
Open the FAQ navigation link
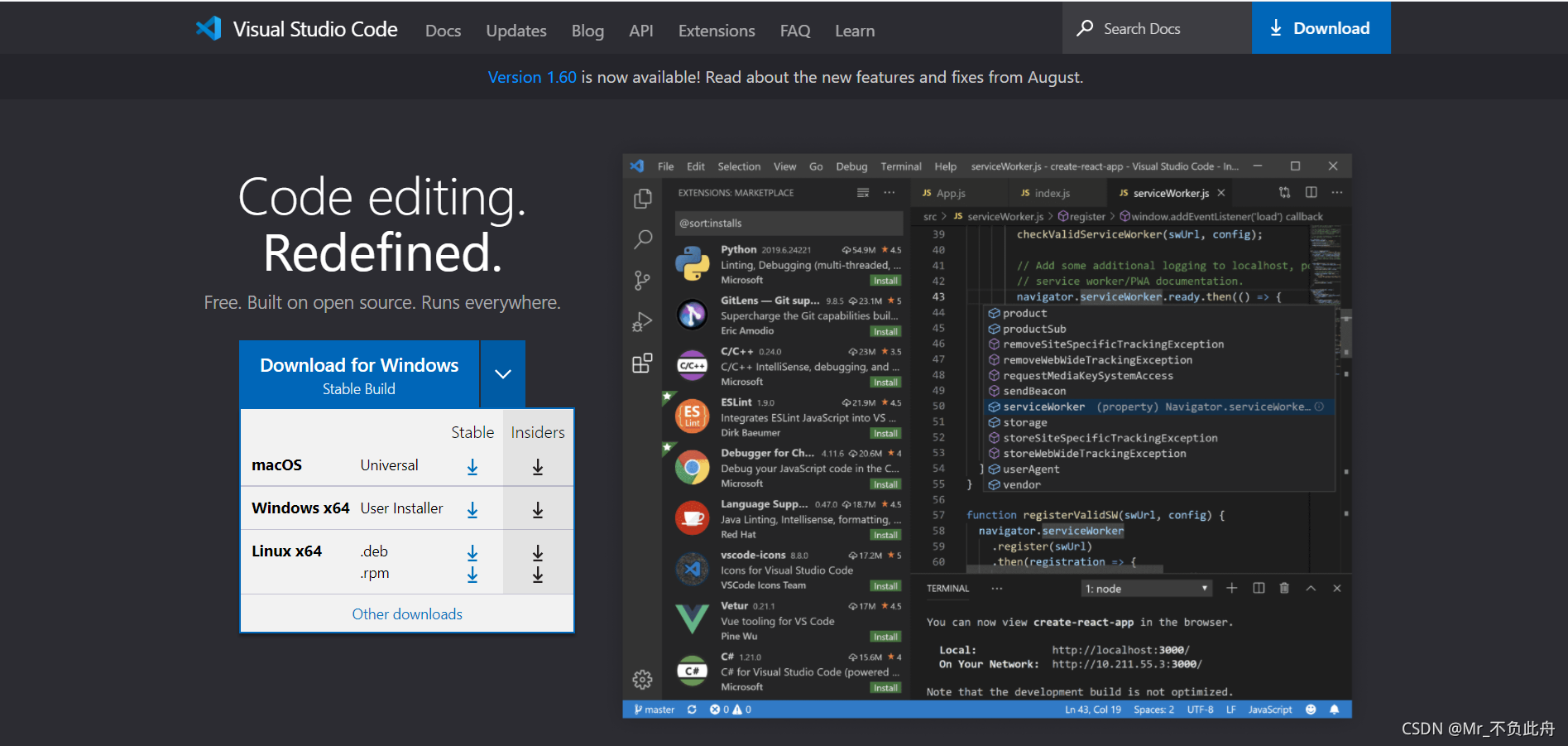[795, 31]
